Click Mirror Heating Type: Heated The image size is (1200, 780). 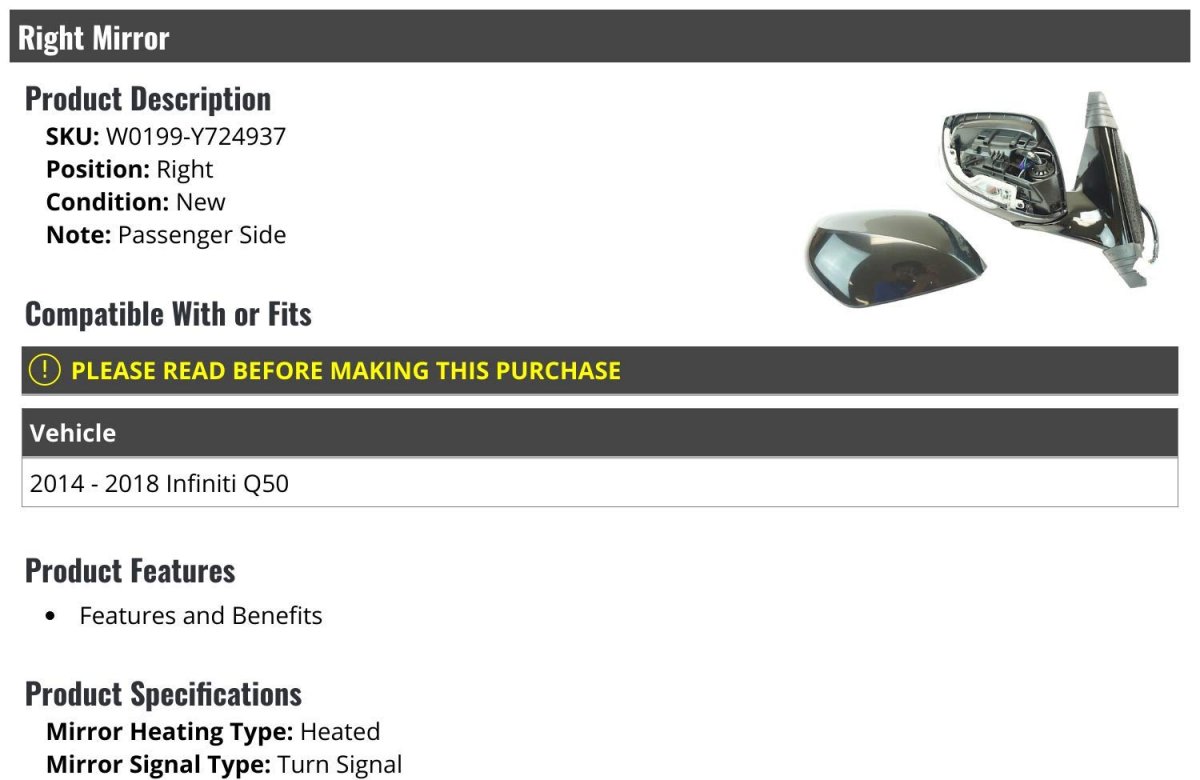tap(213, 731)
